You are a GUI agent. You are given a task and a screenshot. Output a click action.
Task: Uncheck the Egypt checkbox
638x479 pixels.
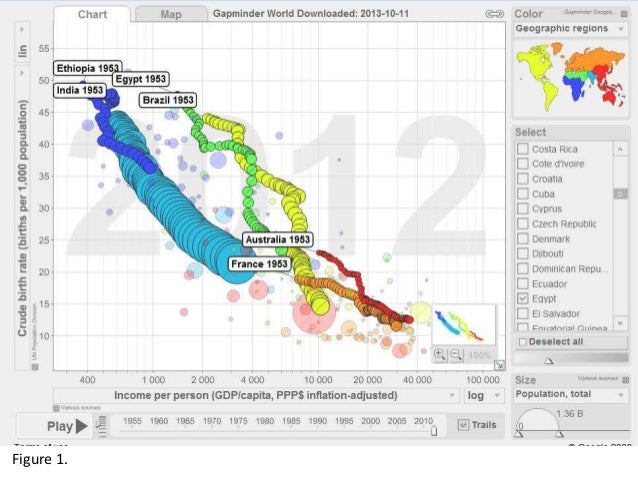[x=522, y=298]
